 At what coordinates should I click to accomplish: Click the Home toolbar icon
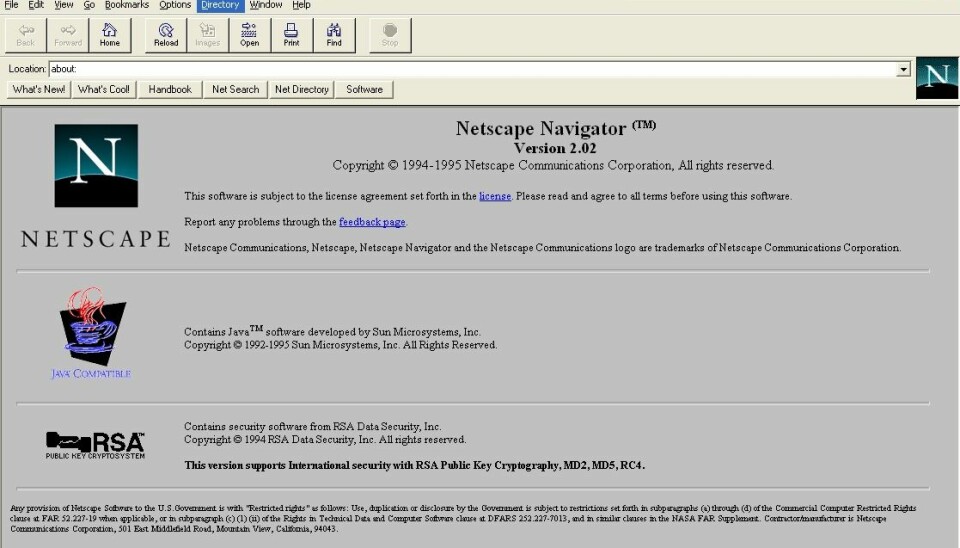click(110, 35)
